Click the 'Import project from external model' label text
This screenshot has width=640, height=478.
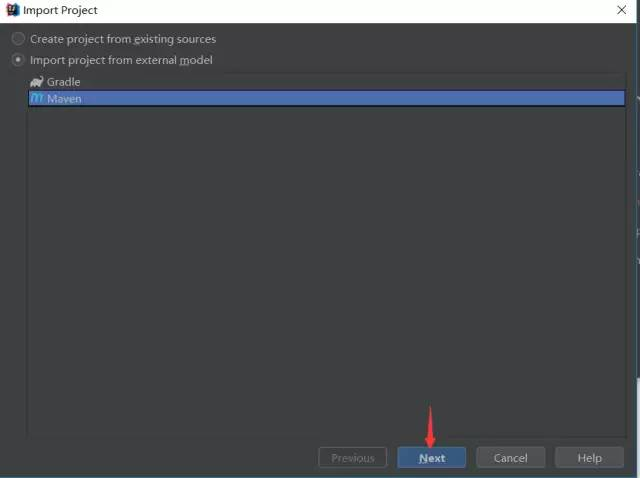[x=121, y=60]
